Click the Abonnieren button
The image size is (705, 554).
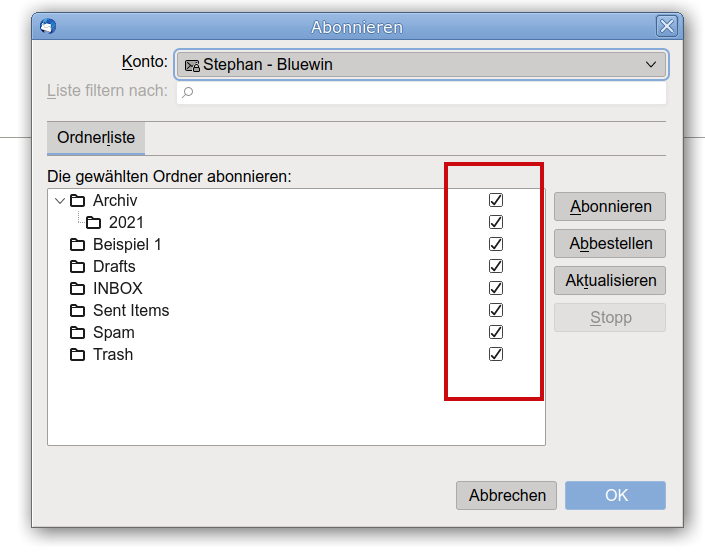(610, 207)
